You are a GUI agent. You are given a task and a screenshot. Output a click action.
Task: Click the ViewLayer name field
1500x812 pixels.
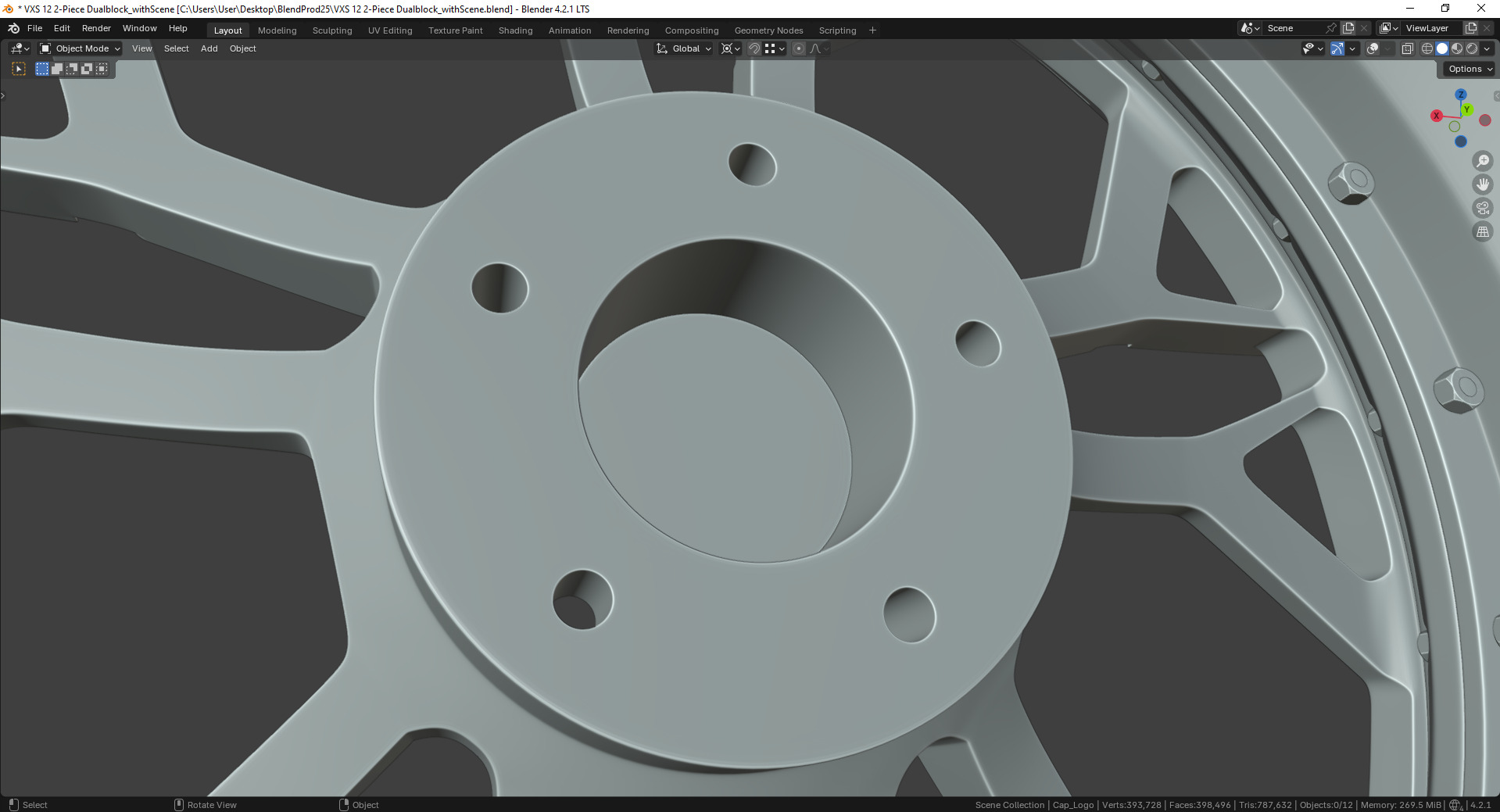tap(1432, 28)
